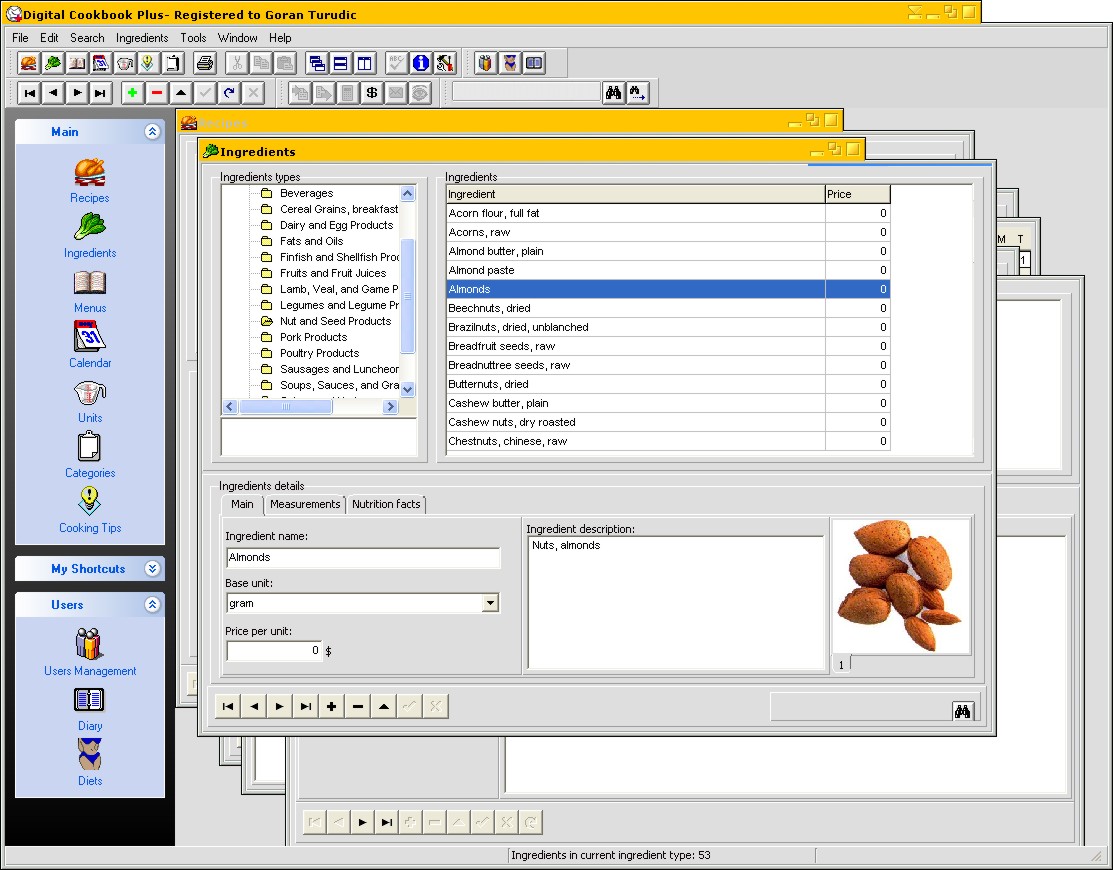Click the blue refresh arrow toolbar icon
The height and width of the screenshot is (870, 1113).
click(x=229, y=93)
